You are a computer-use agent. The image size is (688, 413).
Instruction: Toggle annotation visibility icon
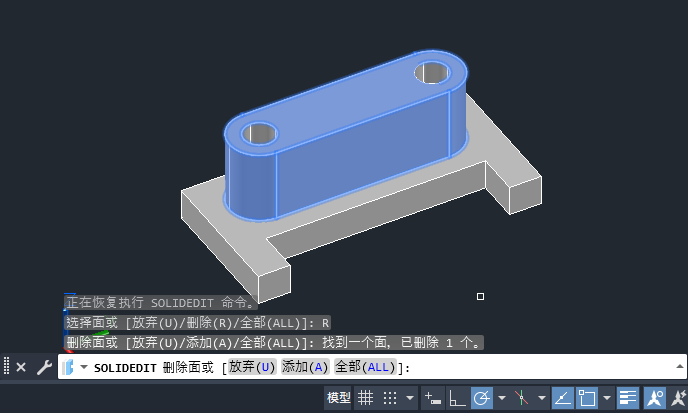[655, 398]
